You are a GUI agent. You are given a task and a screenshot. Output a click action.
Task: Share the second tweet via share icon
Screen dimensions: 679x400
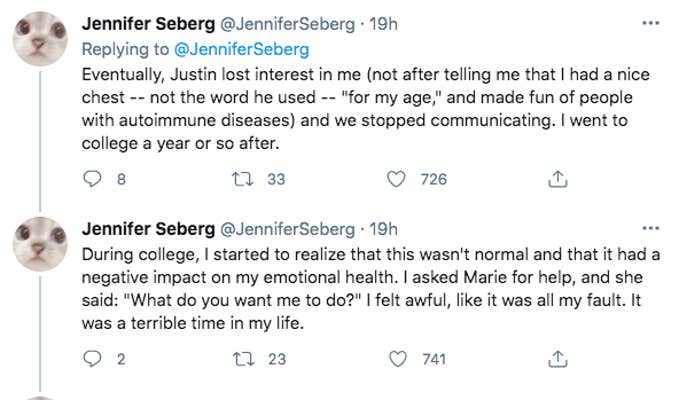(559, 359)
